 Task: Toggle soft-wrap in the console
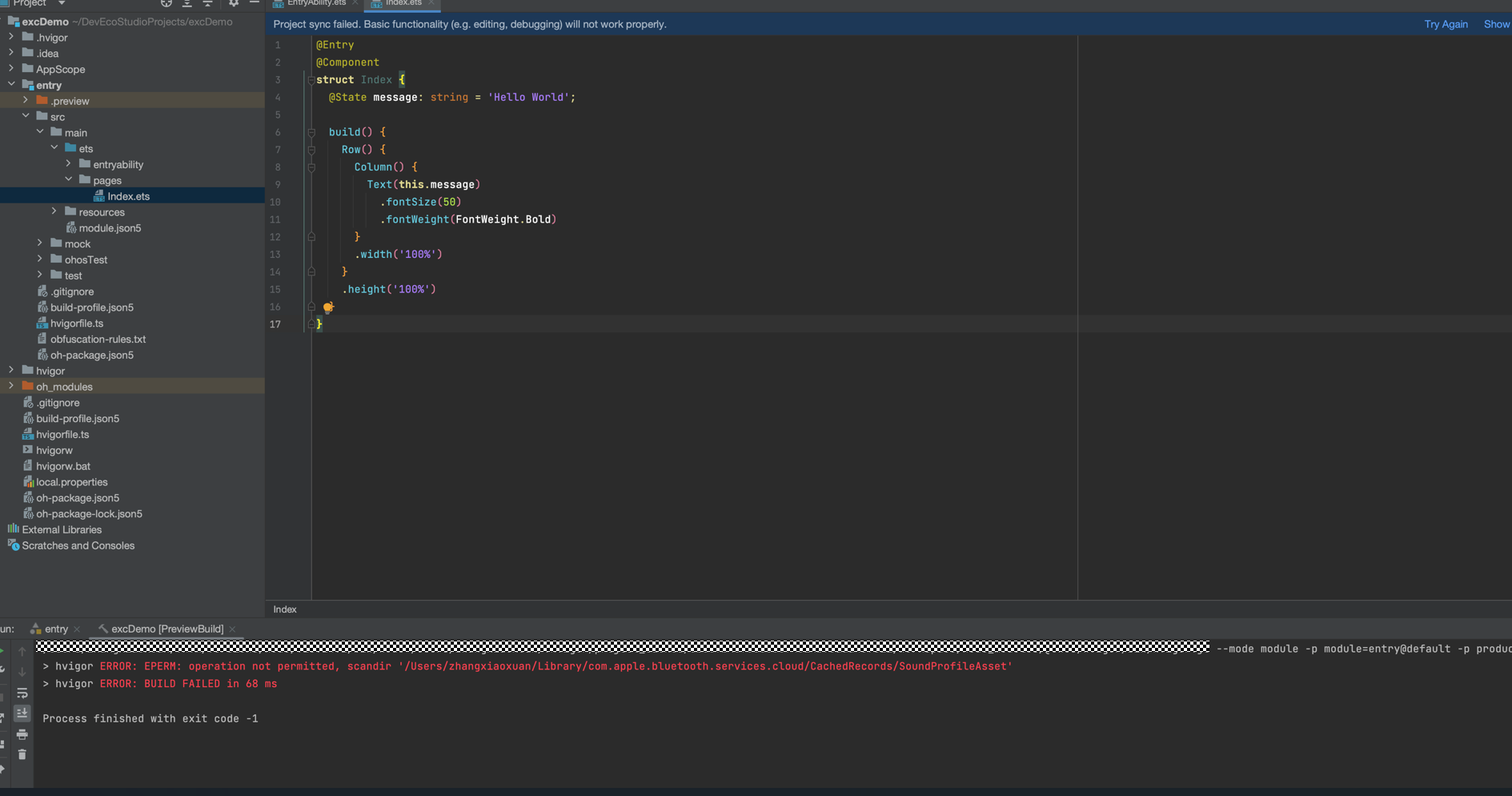coord(22,693)
